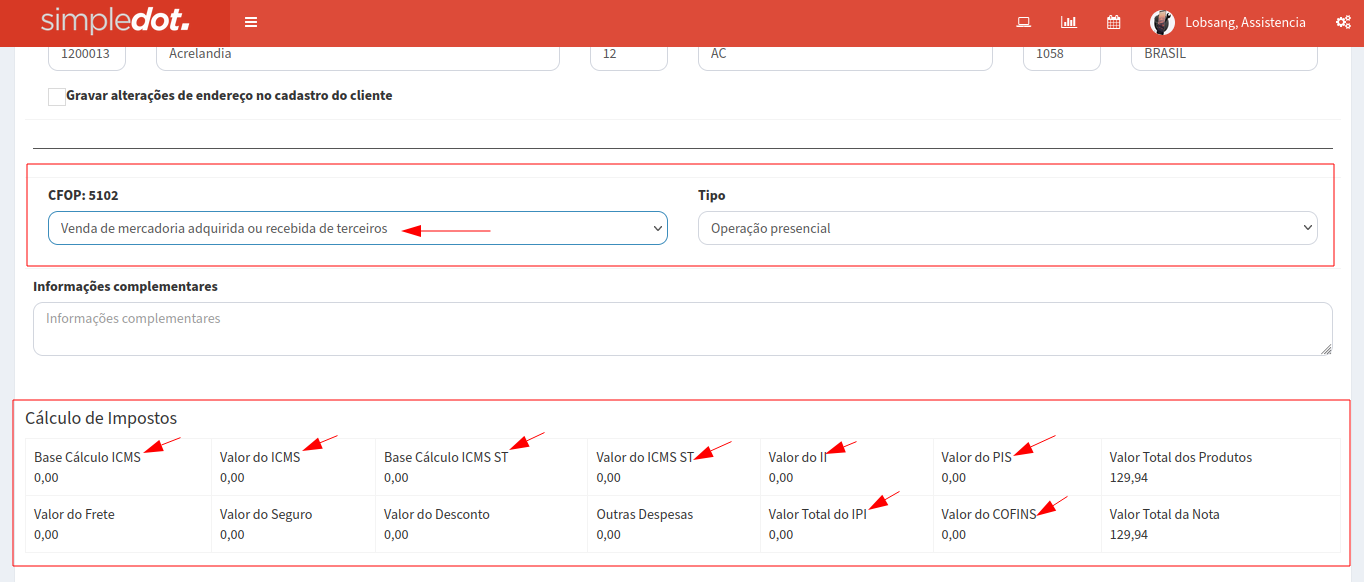Click the city code field 1200013
Image resolution: width=1364 pixels, height=582 pixels.
[x=87, y=56]
